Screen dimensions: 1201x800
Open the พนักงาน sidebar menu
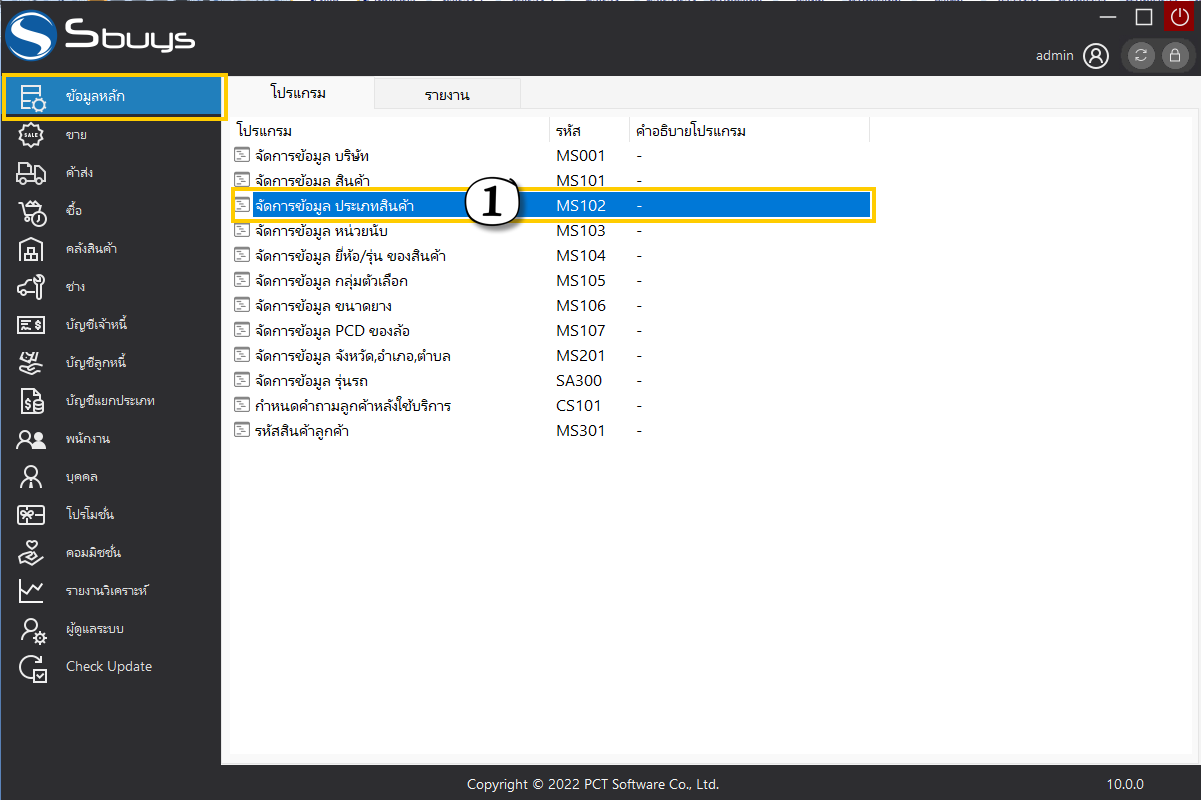coord(87,439)
